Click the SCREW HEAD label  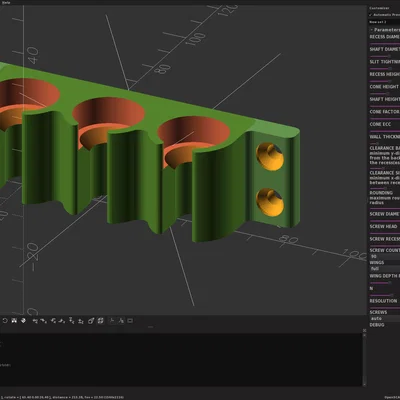pyautogui.click(x=383, y=226)
